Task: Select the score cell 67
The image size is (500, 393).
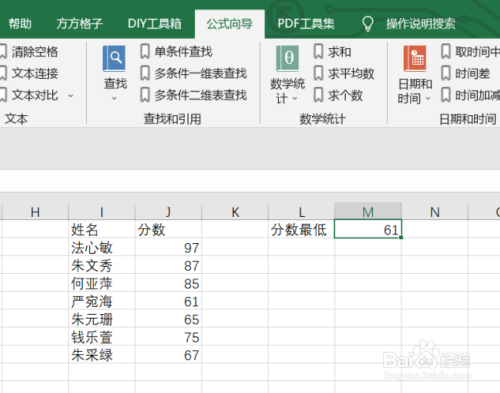Action: click(x=168, y=355)
